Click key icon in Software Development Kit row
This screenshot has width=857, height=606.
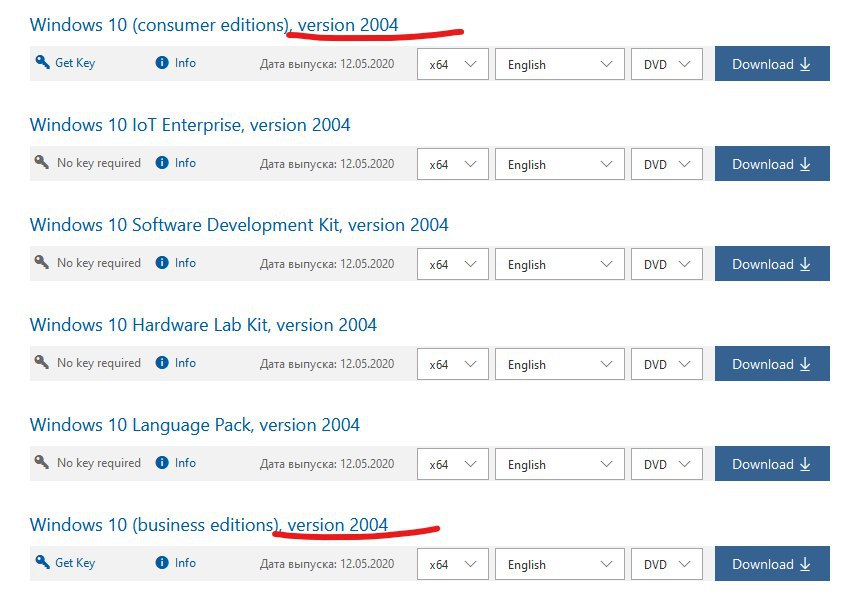(x=42, y=262)
